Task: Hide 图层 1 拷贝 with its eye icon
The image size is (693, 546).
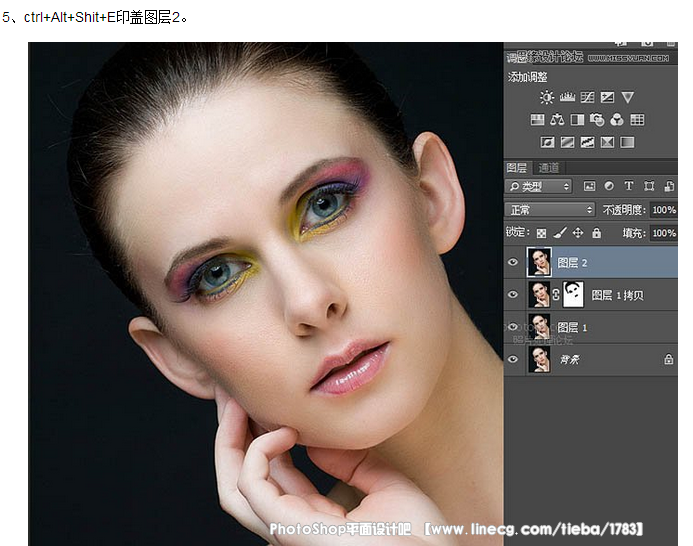Action: tap(513, 294)
